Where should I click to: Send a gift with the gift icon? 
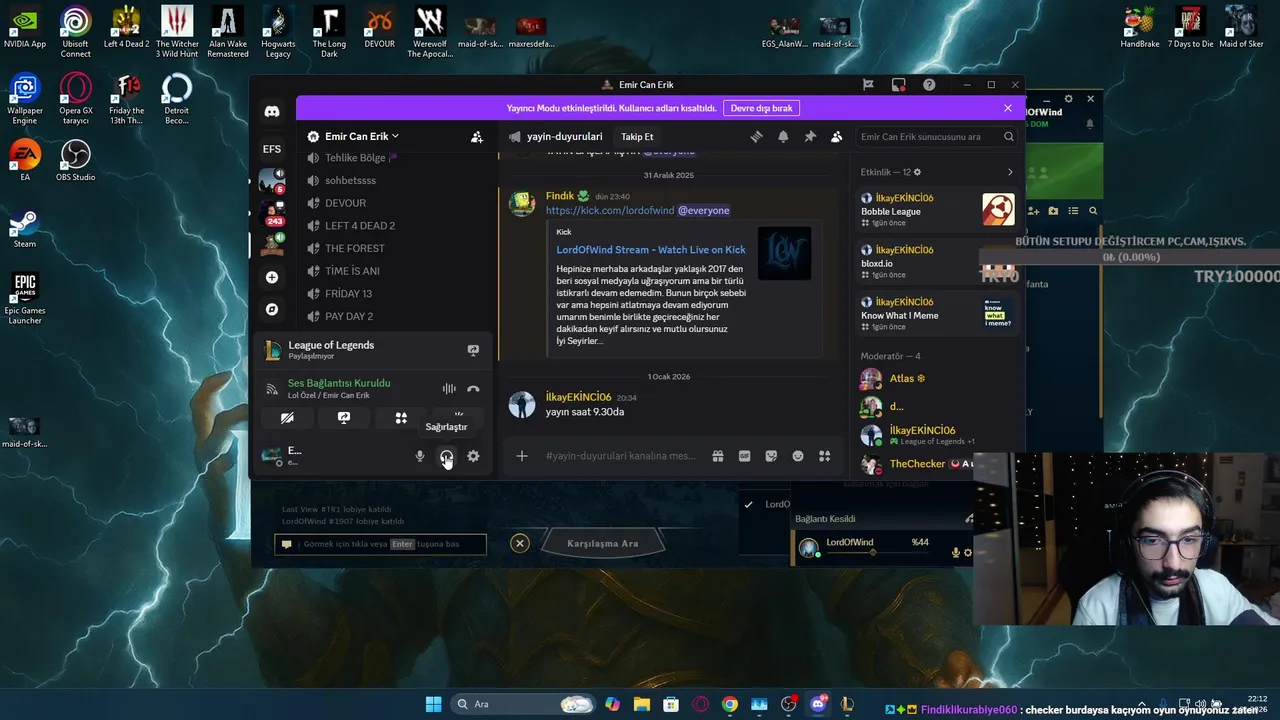point(718,456)
